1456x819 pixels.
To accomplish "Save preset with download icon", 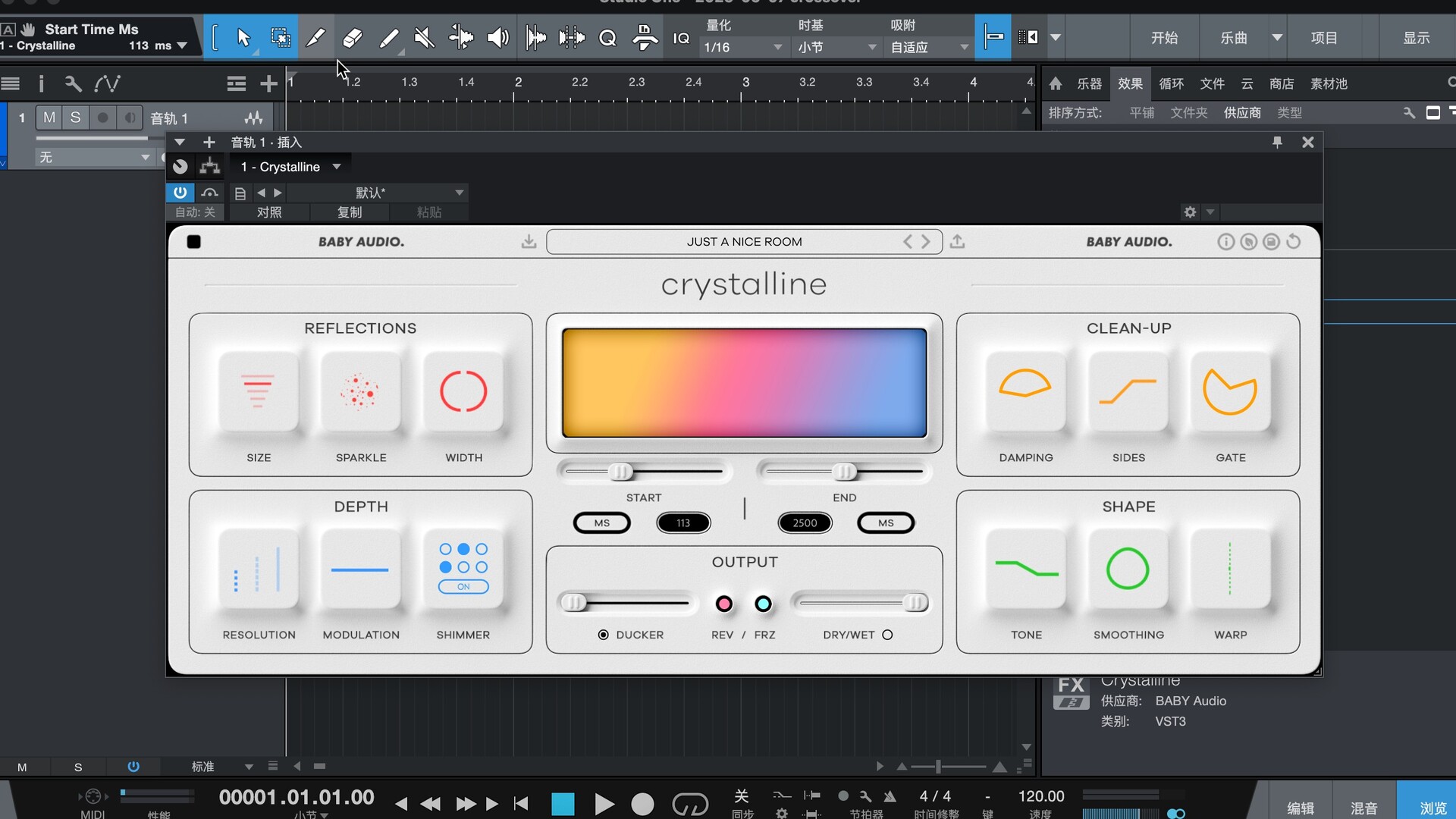I will [x=529, y=241].
